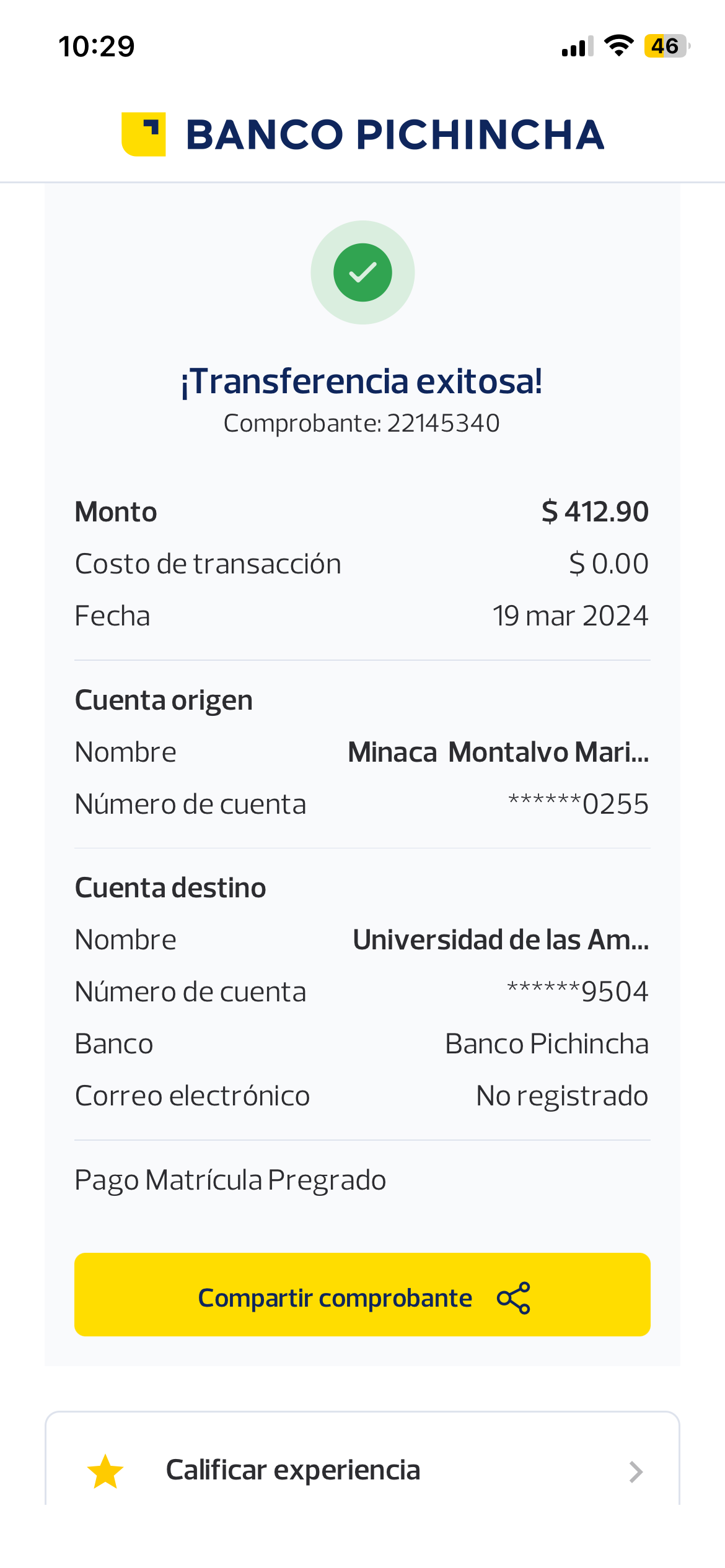
Task: Tap the ¡Transferencia exitosa! heading
Action: [362, 381]
